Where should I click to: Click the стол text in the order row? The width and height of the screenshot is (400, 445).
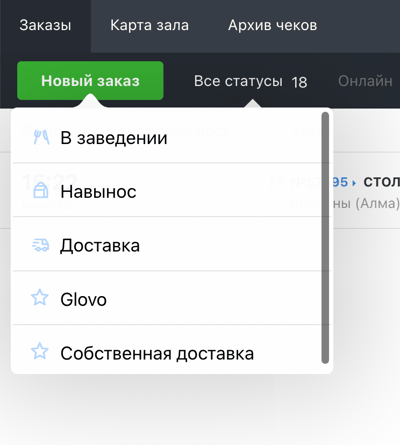tap(382, 182)
